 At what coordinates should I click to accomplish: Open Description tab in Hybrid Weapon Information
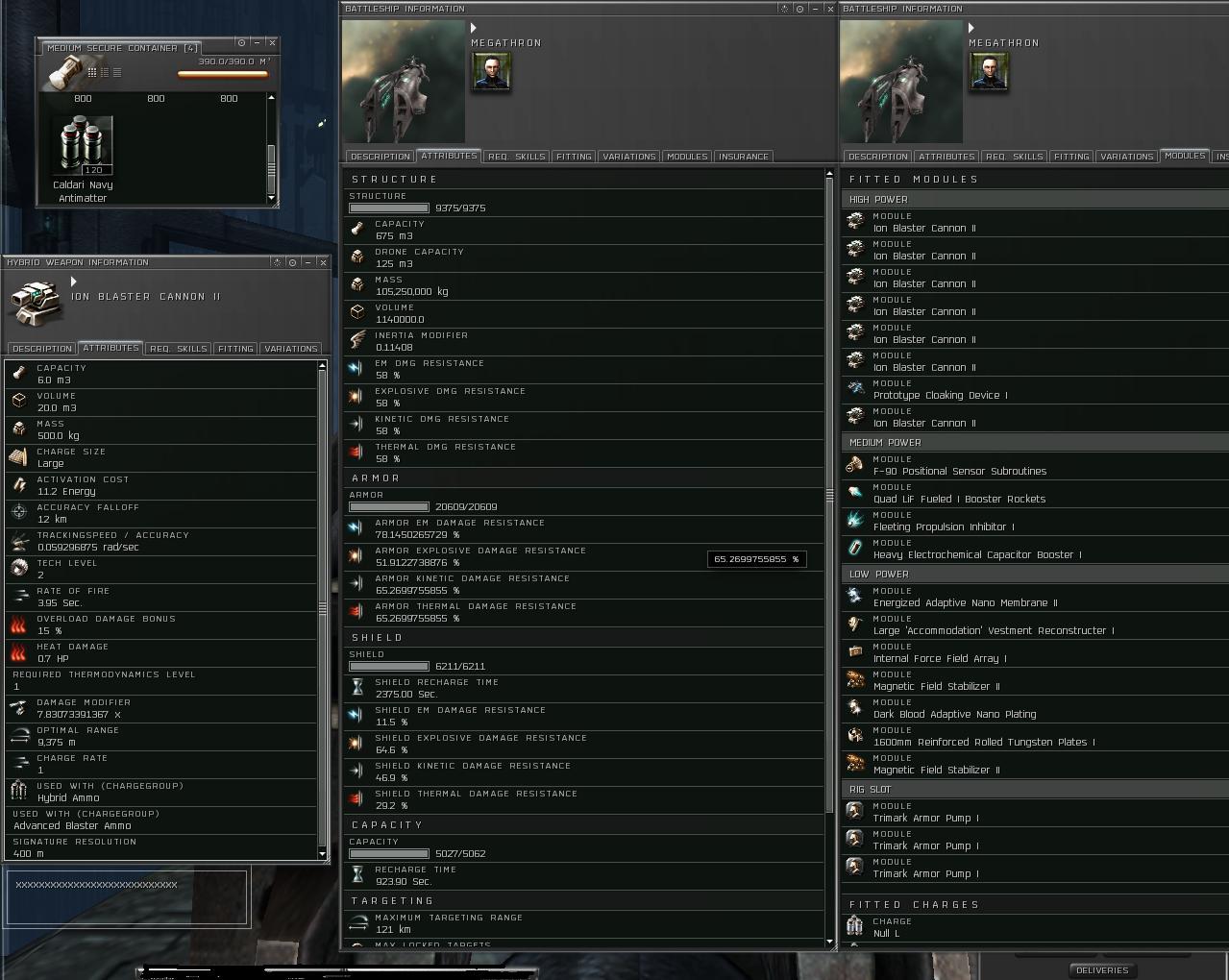click(x=42, y=348)
